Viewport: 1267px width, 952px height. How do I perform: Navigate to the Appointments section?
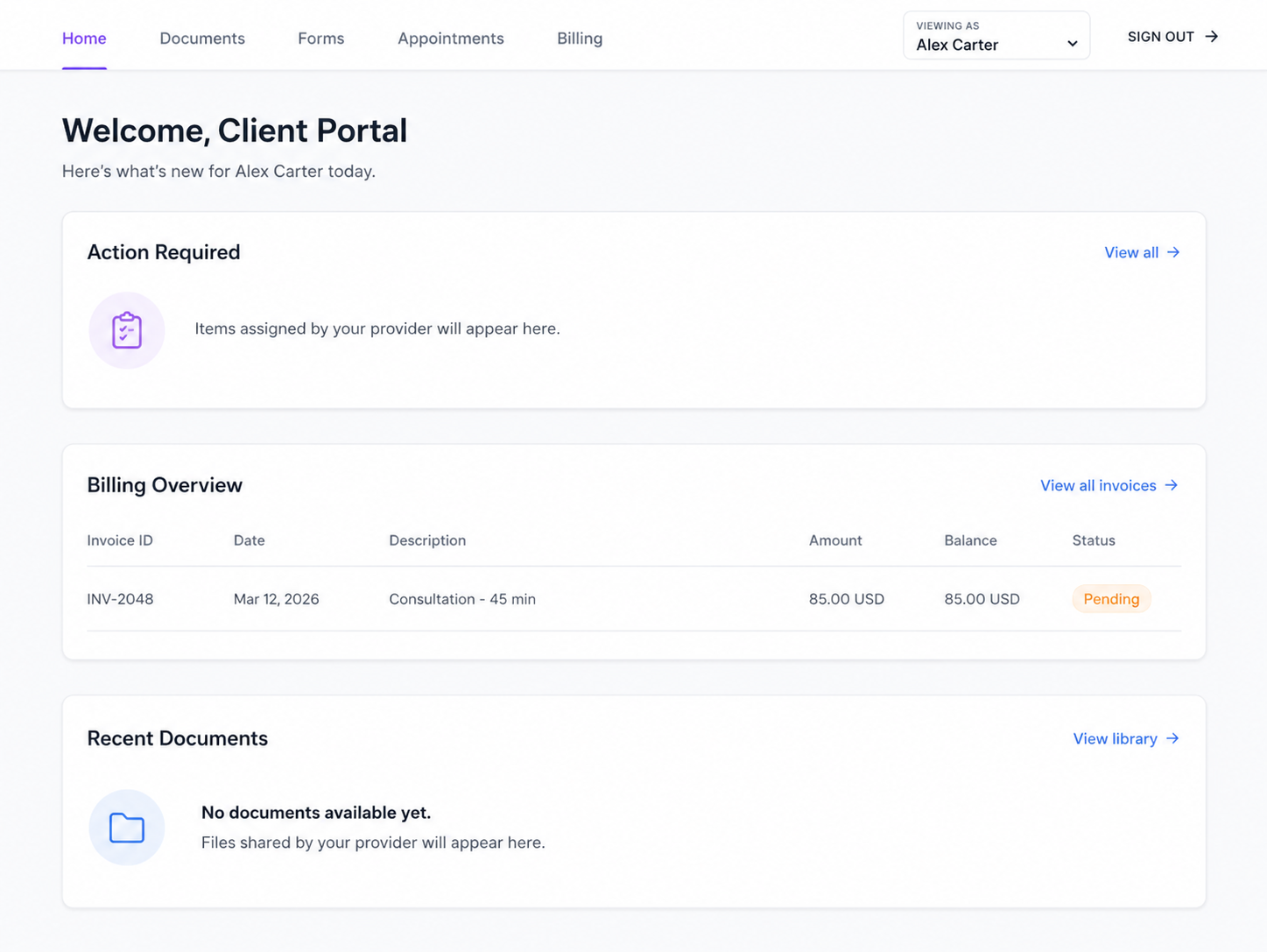450,39
